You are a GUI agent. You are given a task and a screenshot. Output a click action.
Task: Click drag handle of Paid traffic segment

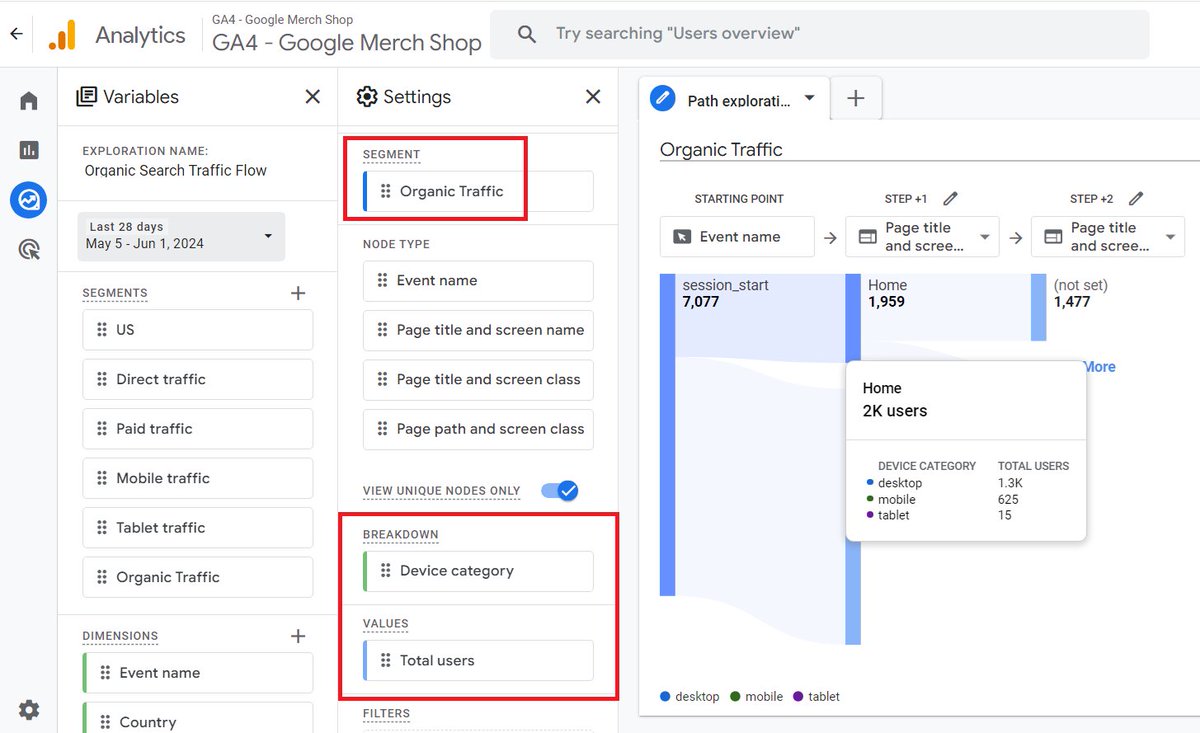click(101, 428)
